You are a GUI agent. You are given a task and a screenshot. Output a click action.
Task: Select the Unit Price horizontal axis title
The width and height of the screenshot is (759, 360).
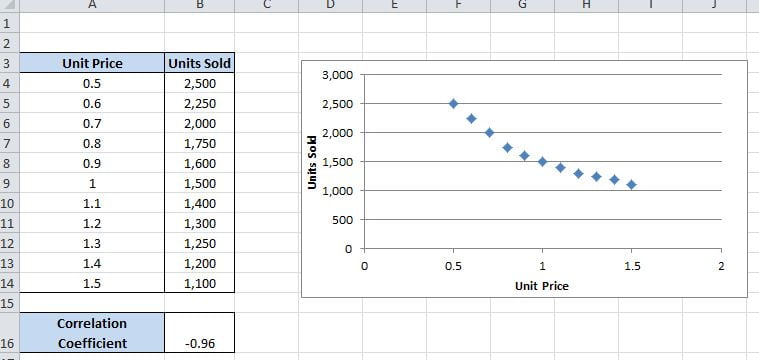(x=542, y=286)
